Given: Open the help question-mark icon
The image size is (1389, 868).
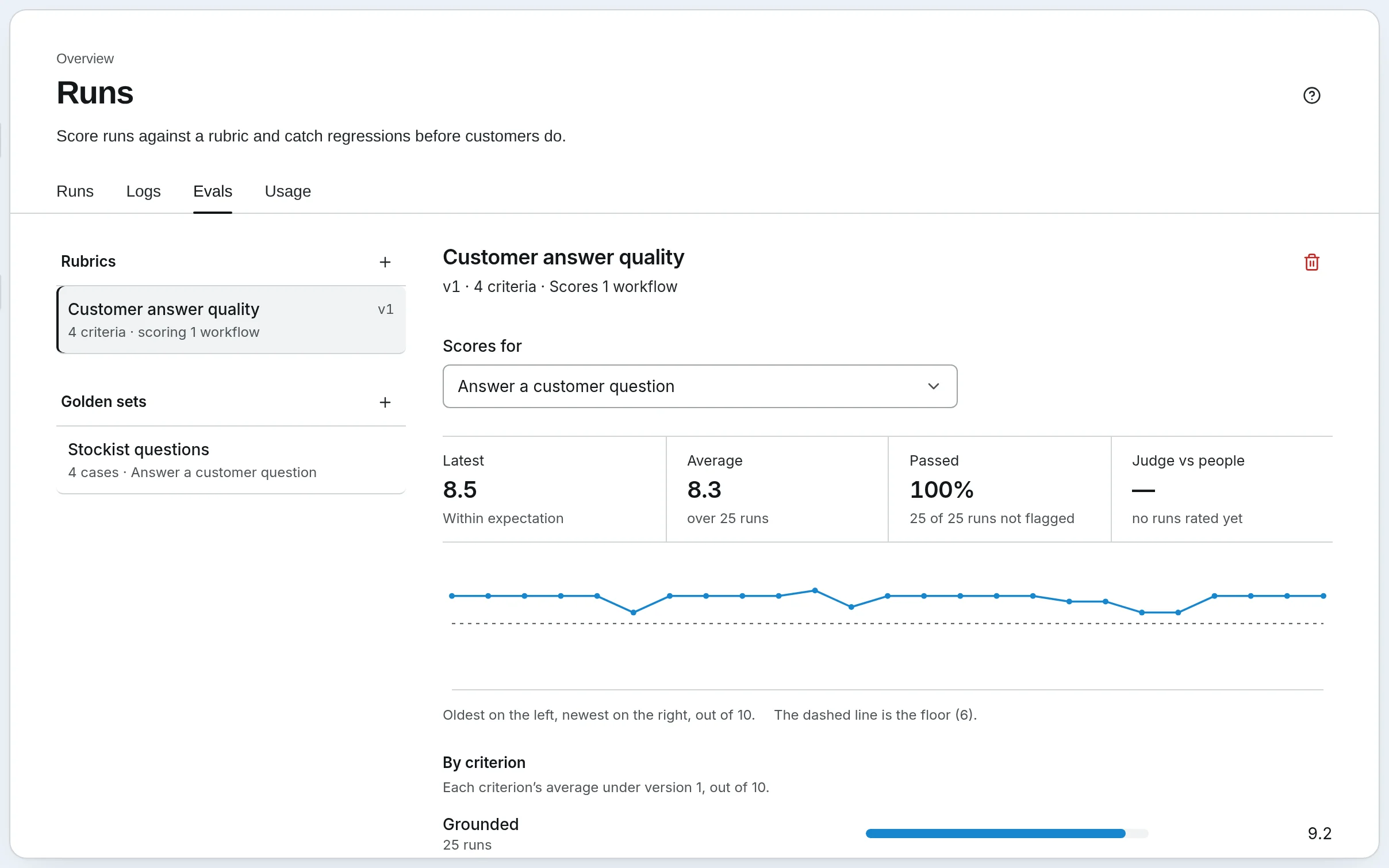Looking at the screenshot, I should tap(1311, 95).
